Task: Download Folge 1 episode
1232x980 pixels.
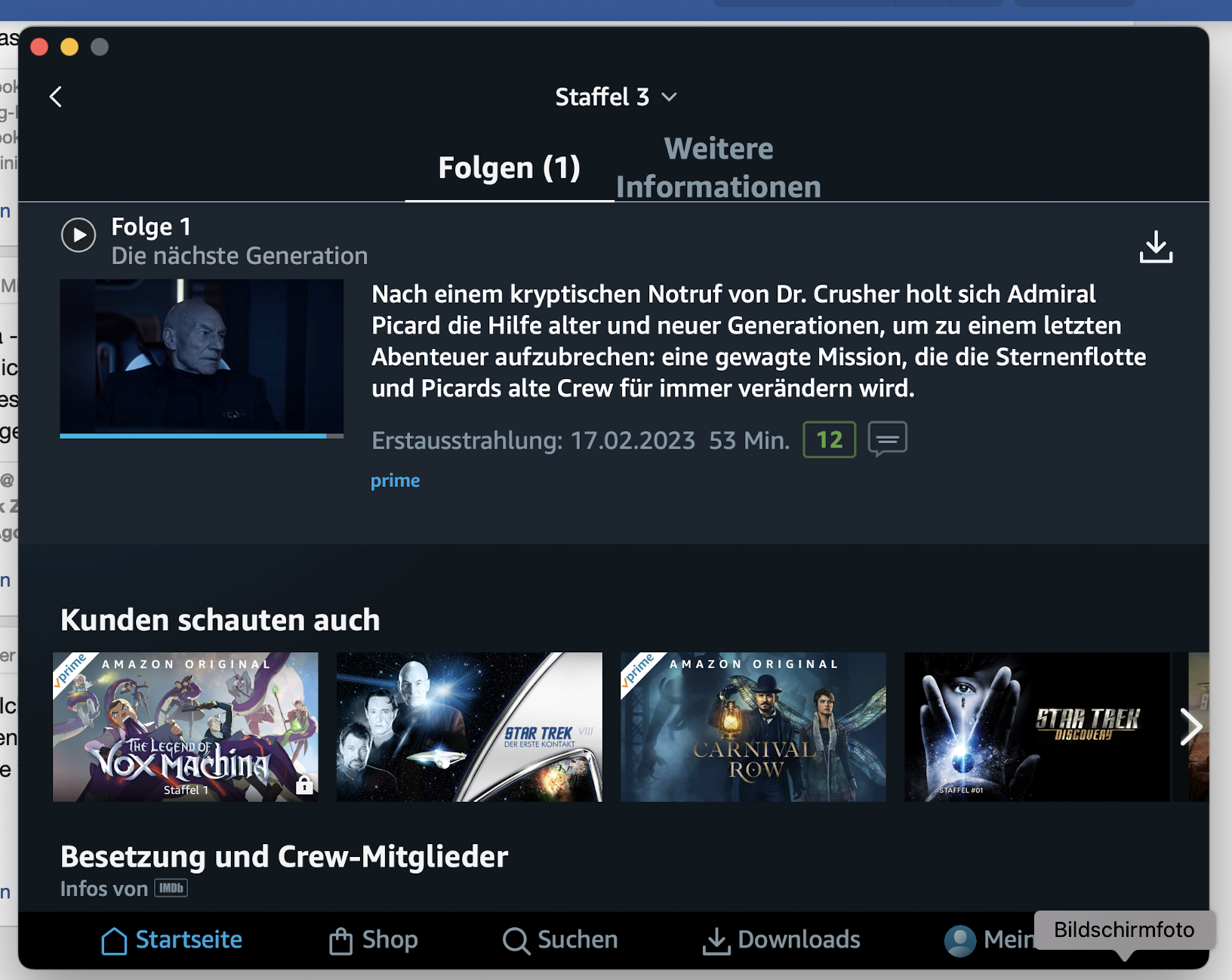Action: point(1156,247)
